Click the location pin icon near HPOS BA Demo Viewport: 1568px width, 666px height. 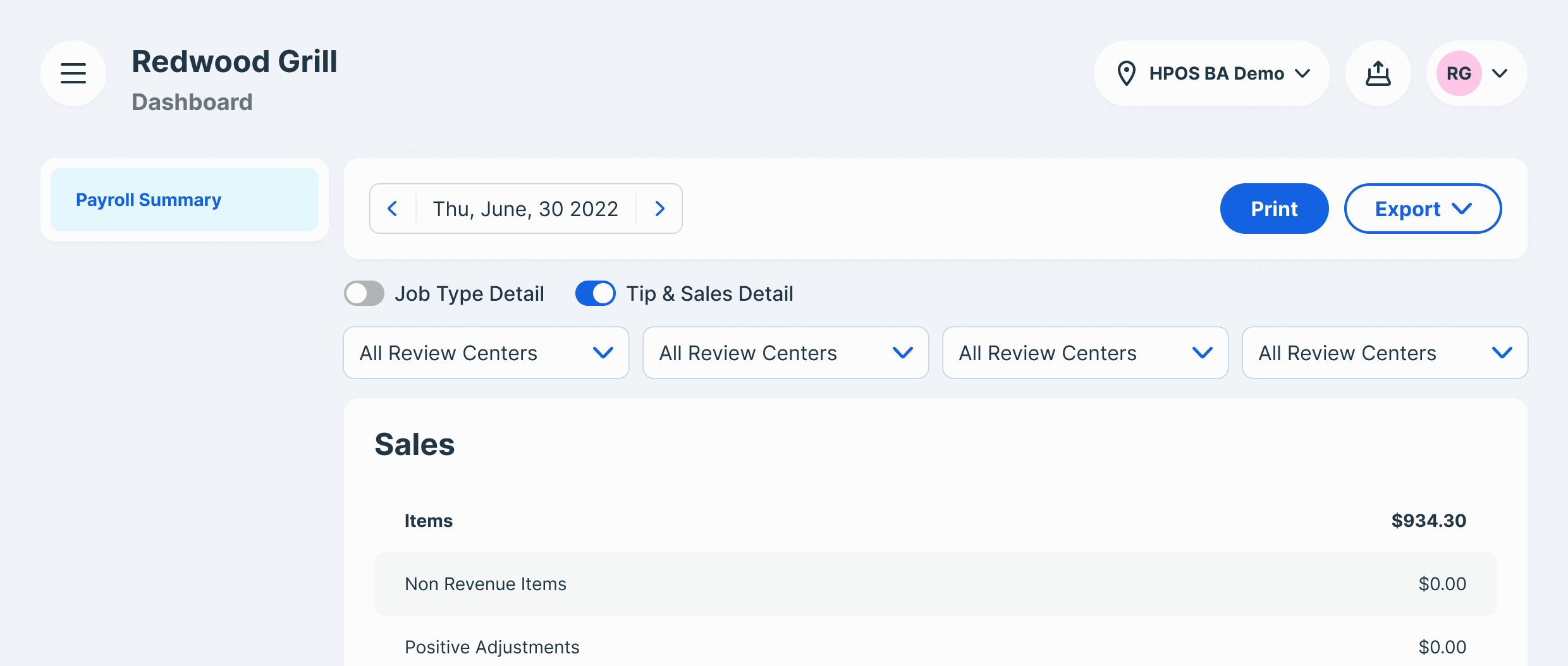(x=1128, y=73)
